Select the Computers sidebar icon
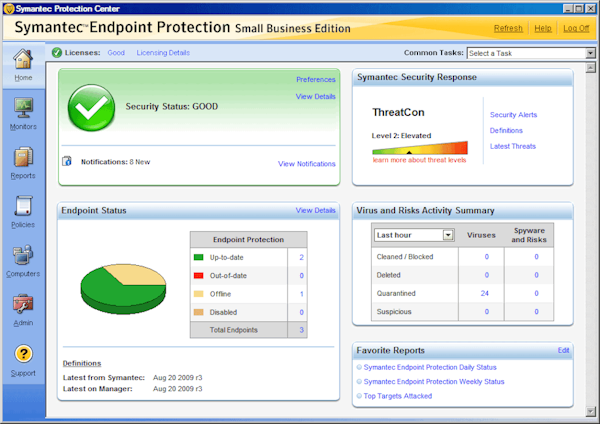 coord(23,255)
